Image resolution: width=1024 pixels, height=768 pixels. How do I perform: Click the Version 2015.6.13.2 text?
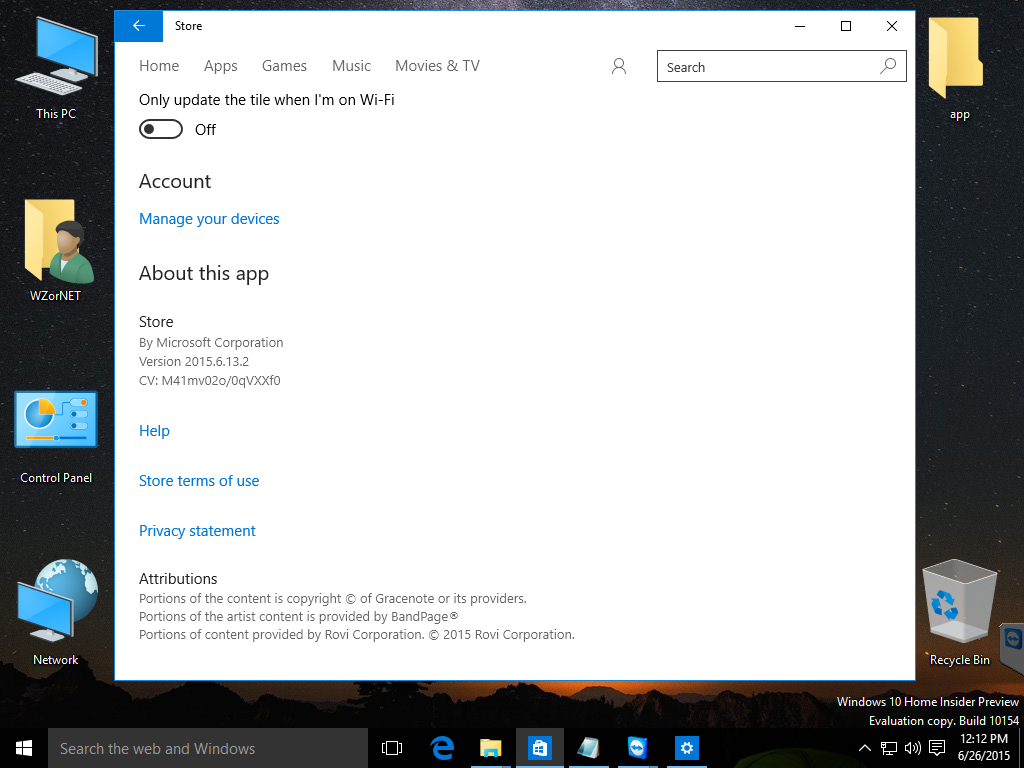coord(194,361)
